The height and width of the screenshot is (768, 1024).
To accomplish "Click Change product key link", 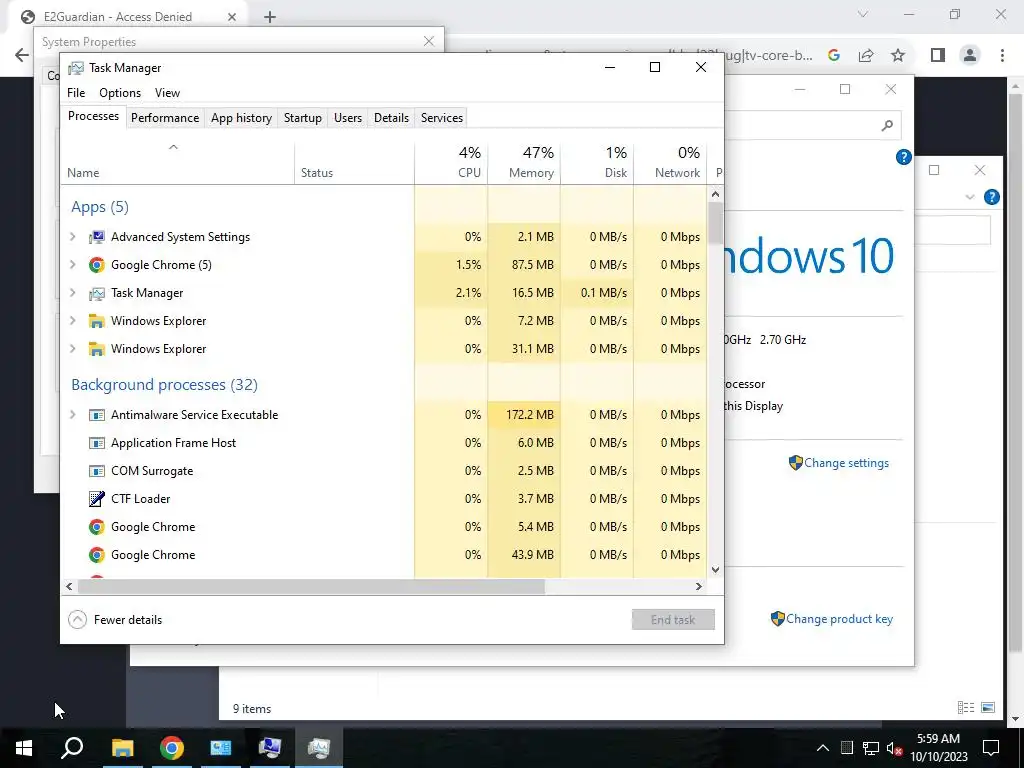I will [x=839, y=619].
